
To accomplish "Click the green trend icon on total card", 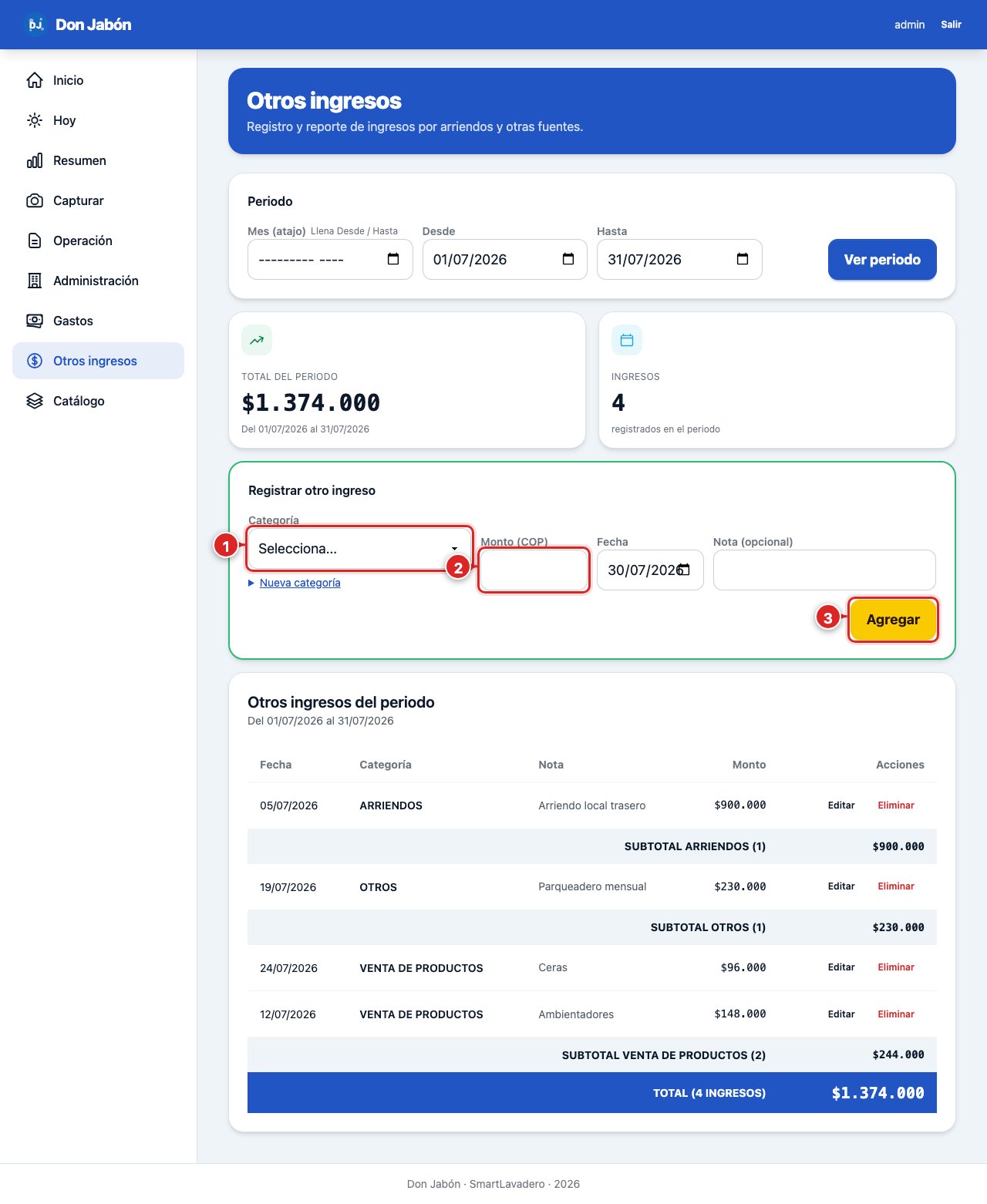I will click(x=257, y=340).
